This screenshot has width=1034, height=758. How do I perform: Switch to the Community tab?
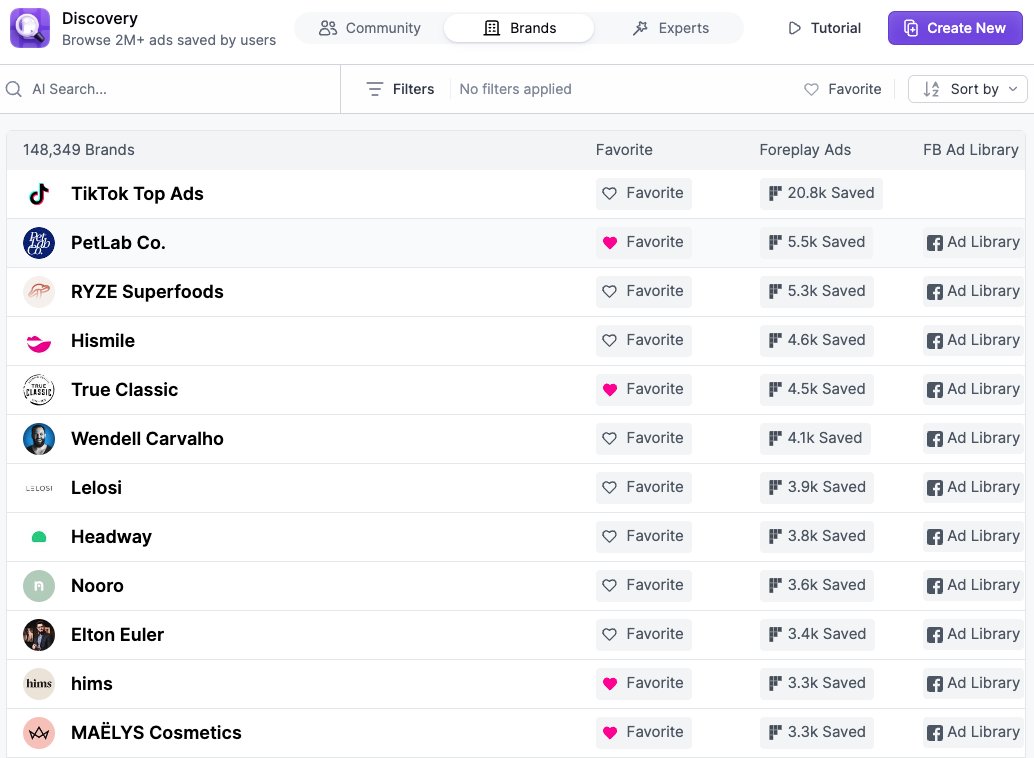coord(370,28)
